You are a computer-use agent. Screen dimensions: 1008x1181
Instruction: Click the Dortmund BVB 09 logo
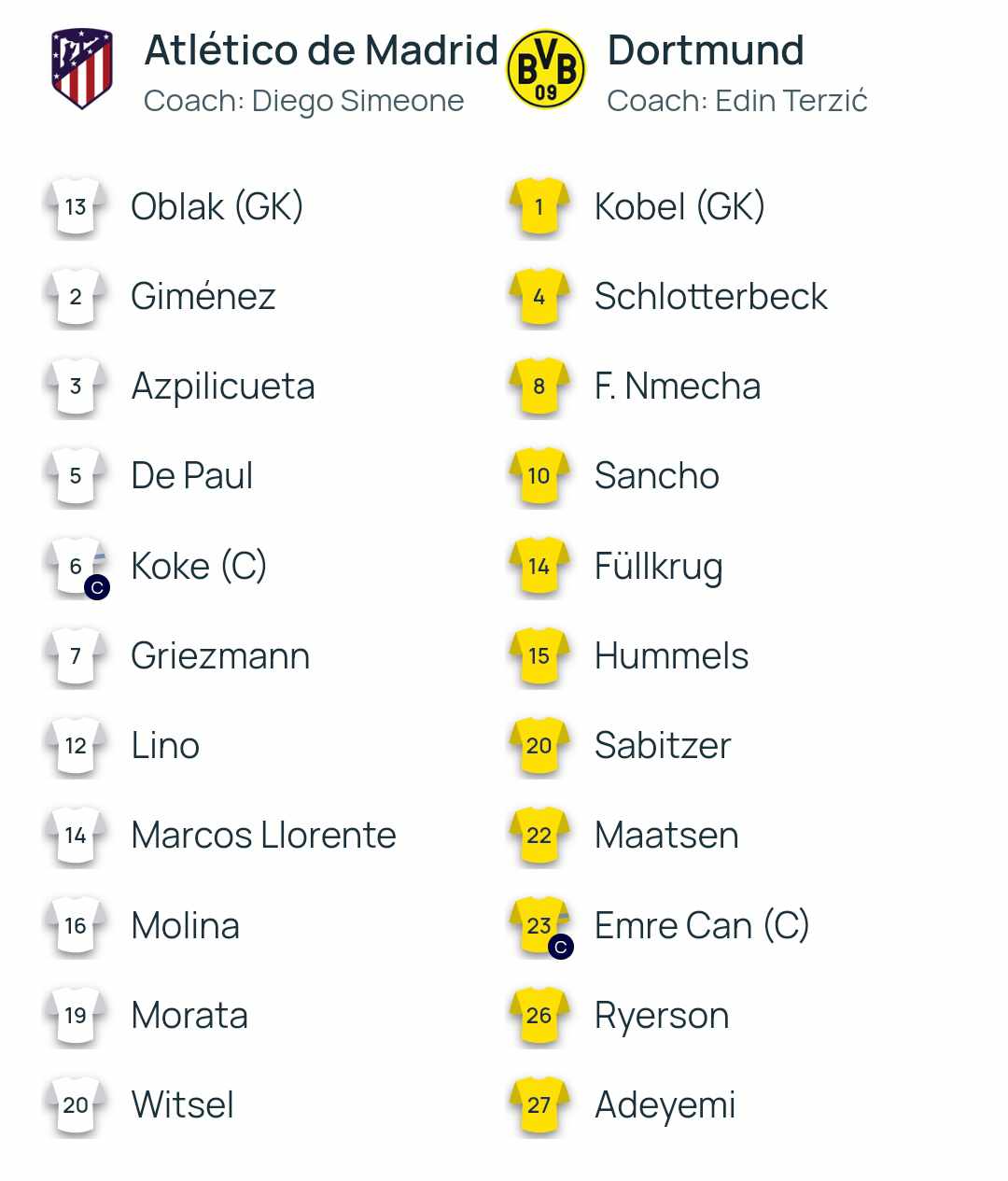coord(546,69)
